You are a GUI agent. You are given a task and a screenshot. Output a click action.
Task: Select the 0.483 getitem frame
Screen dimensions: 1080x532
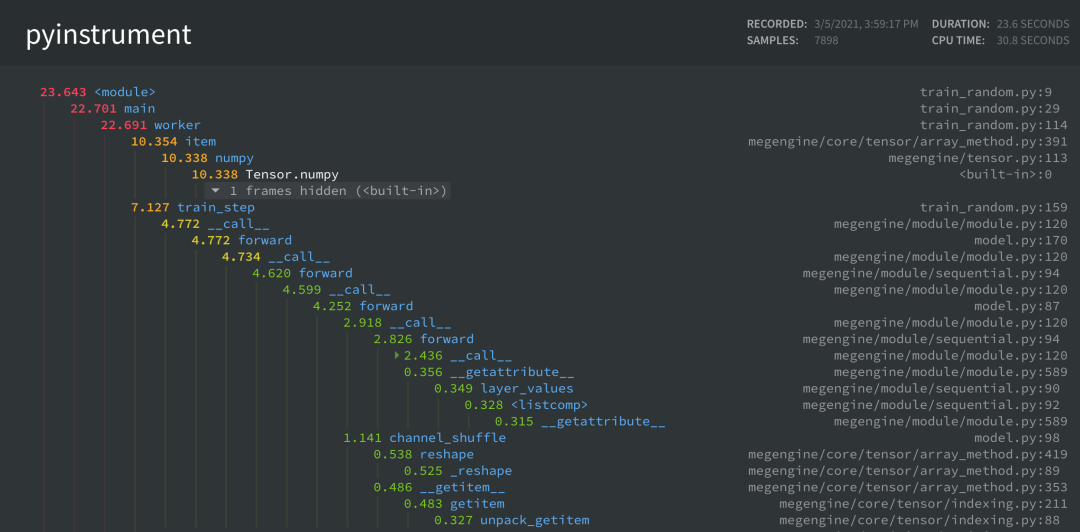click(x=454, y=504)
